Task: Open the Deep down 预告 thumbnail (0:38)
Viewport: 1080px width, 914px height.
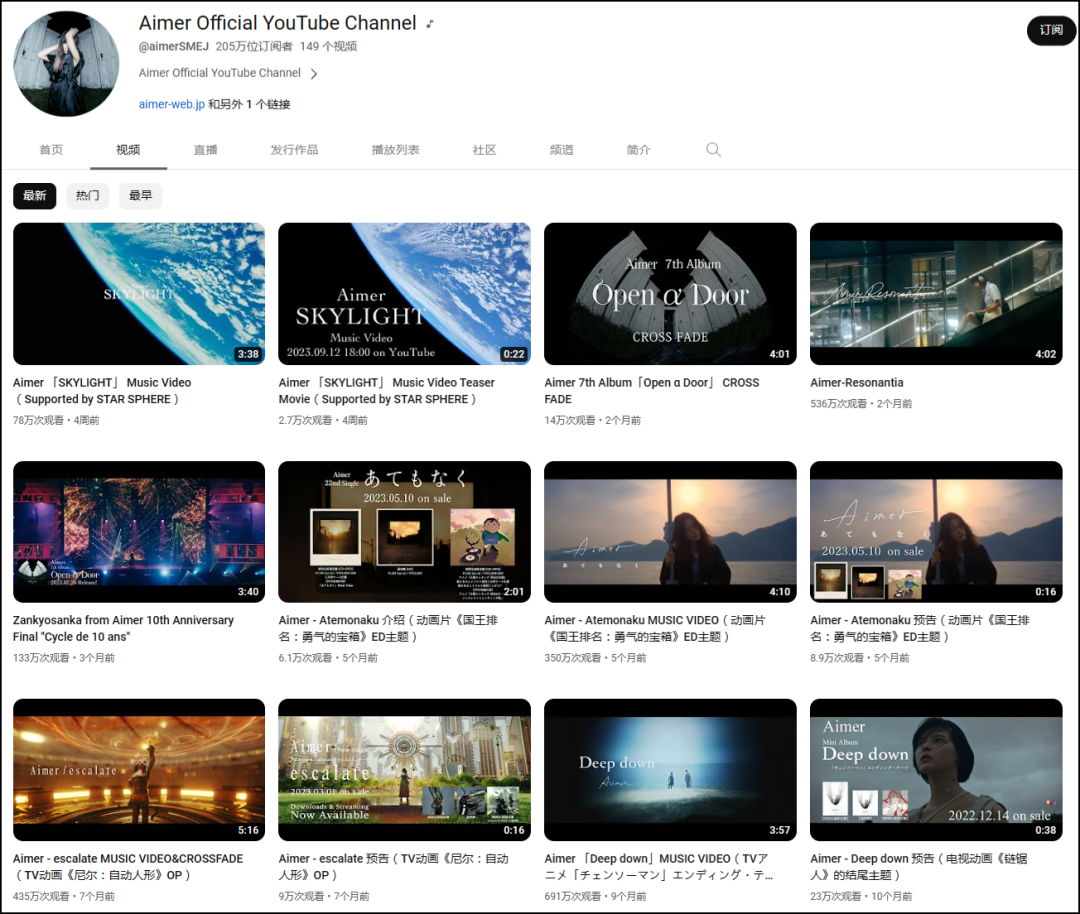Action: coord(936,770)
